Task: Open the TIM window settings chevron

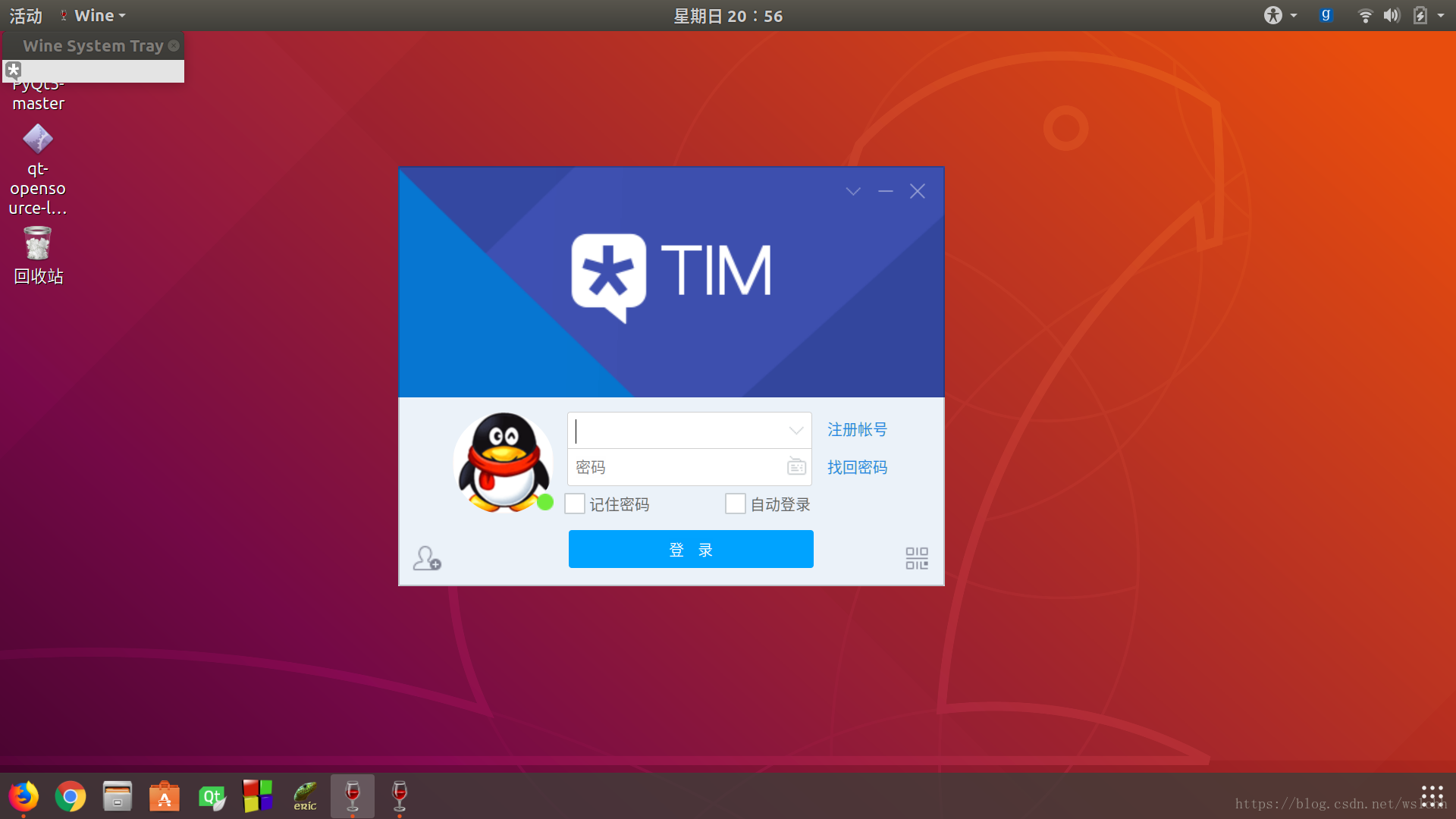Action: coord(853,191)
